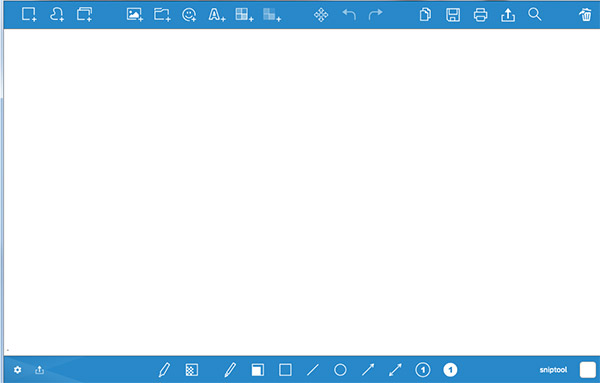
Task: Capture a new rectangular region snip
Action: [29, 15]
